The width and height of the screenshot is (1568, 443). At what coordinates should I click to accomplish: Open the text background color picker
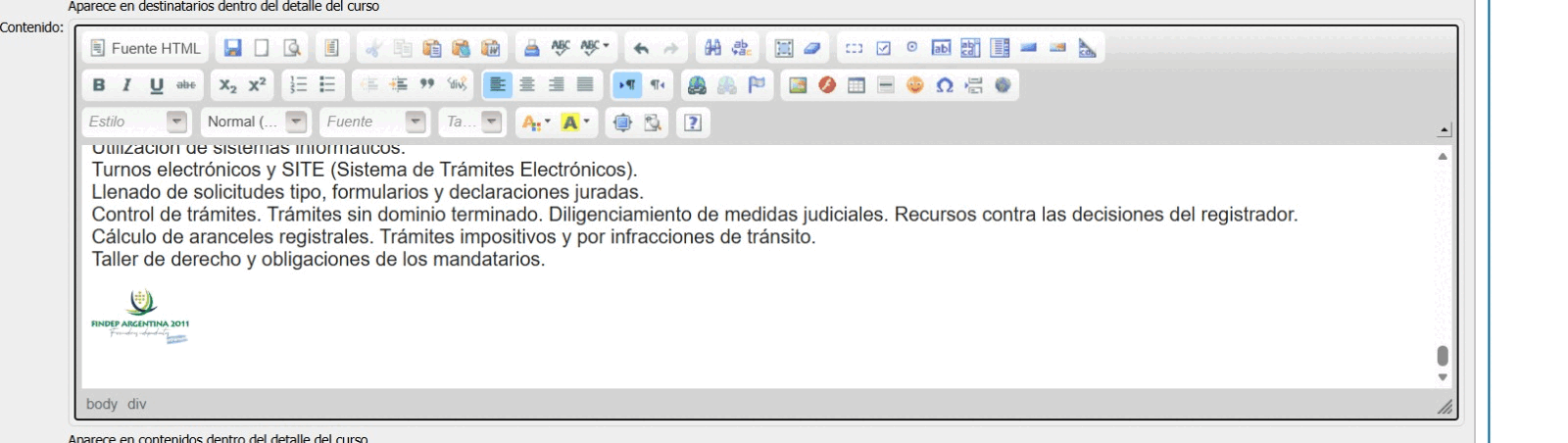[575, 123]
